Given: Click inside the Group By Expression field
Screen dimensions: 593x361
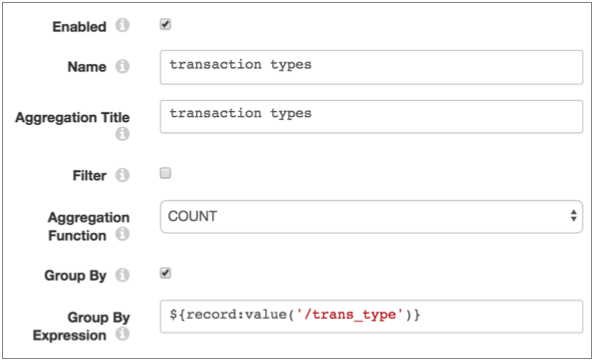Looking at the screenshot, I should pyautogui.click(x=371, y=316).
